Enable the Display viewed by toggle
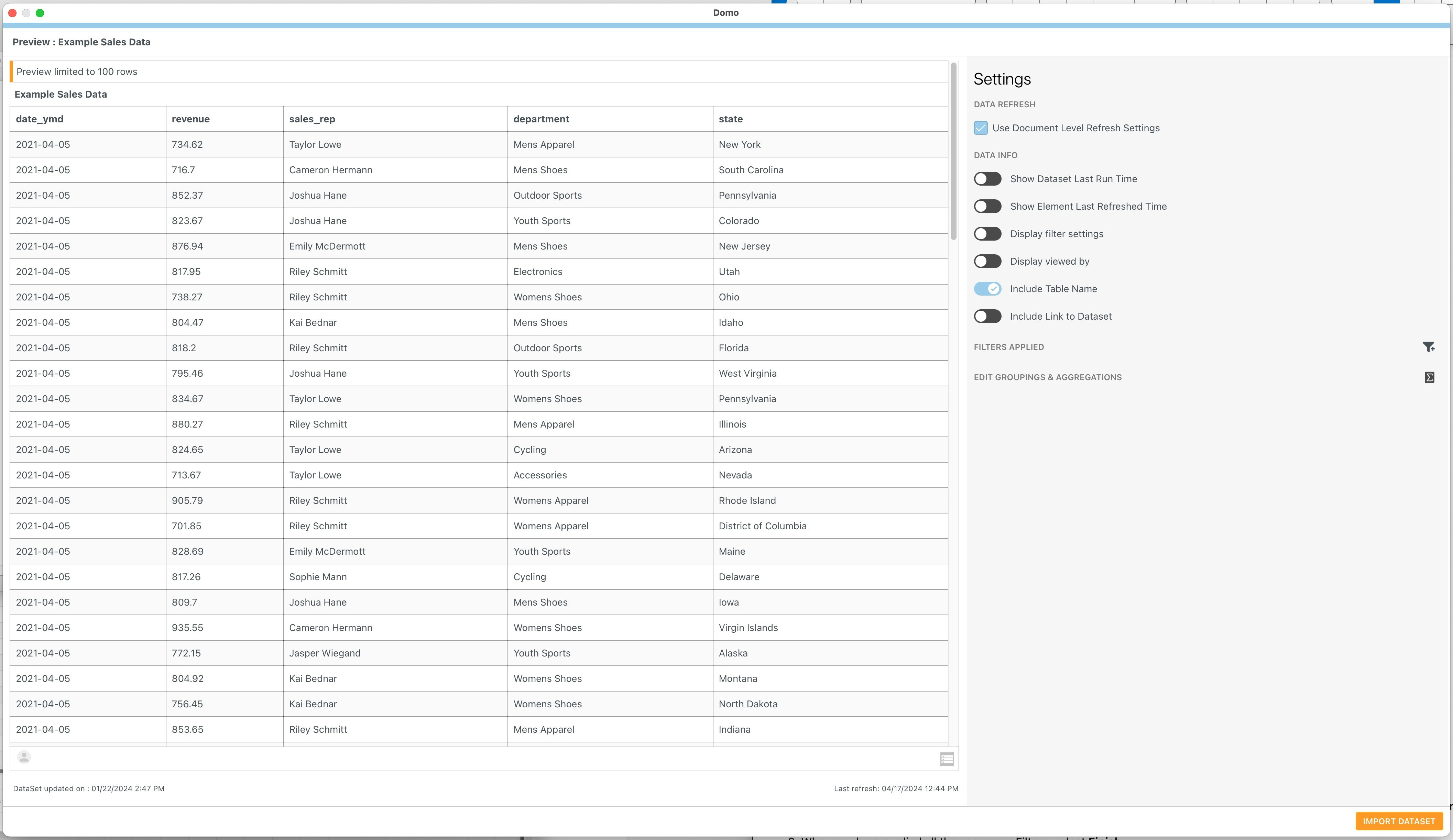The height and width of the screenshot is (840, 1453). (x=987, y=261)
